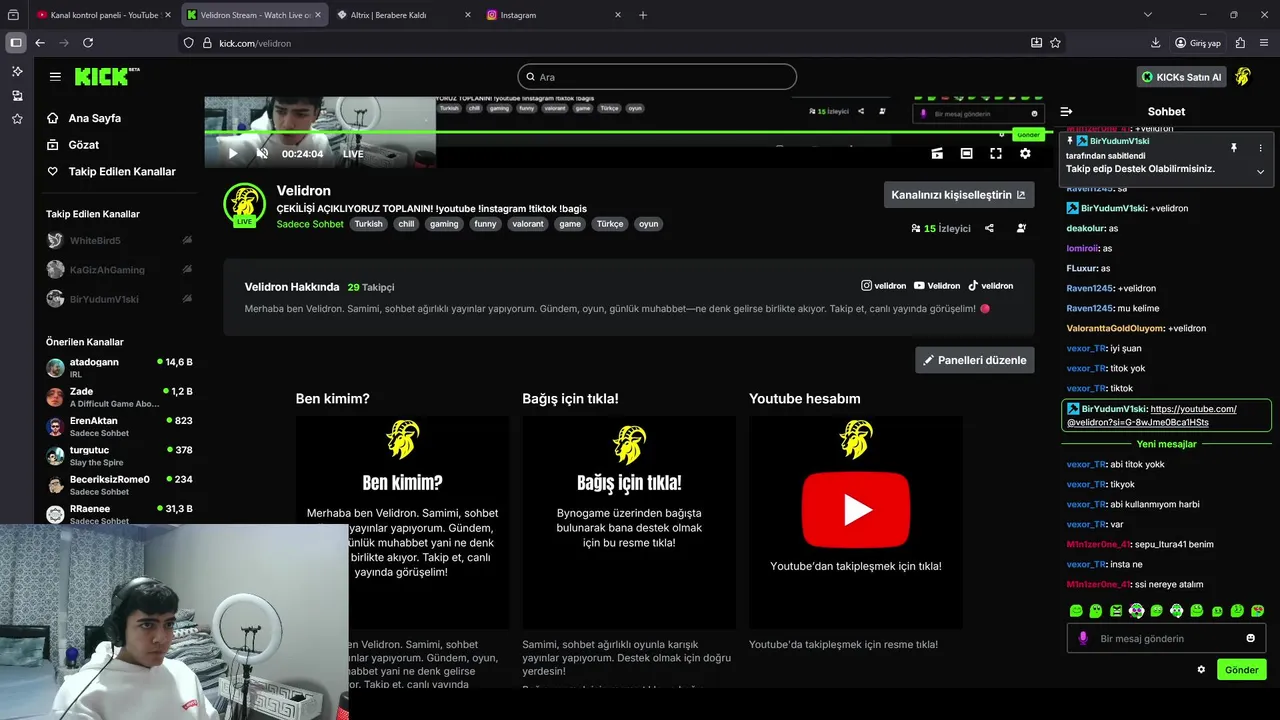Share the Velidron channel
This screenshot has height=720, width=1280.
(x=989, y=228)
